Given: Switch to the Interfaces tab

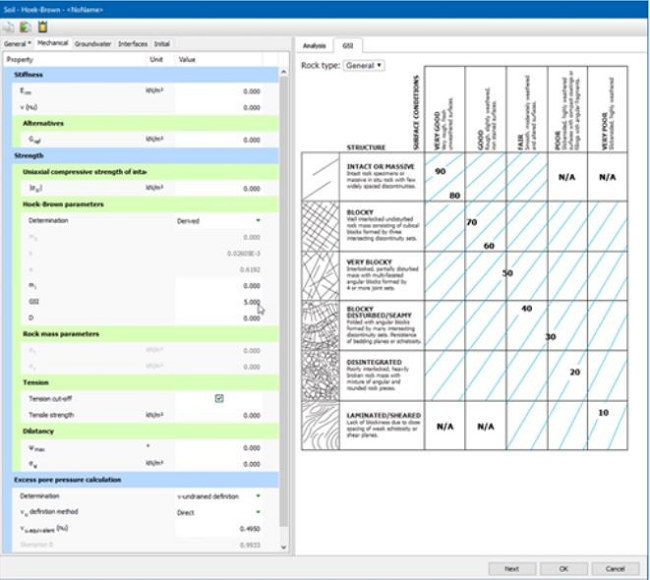Looking at the screenshot, I should 133,44.
